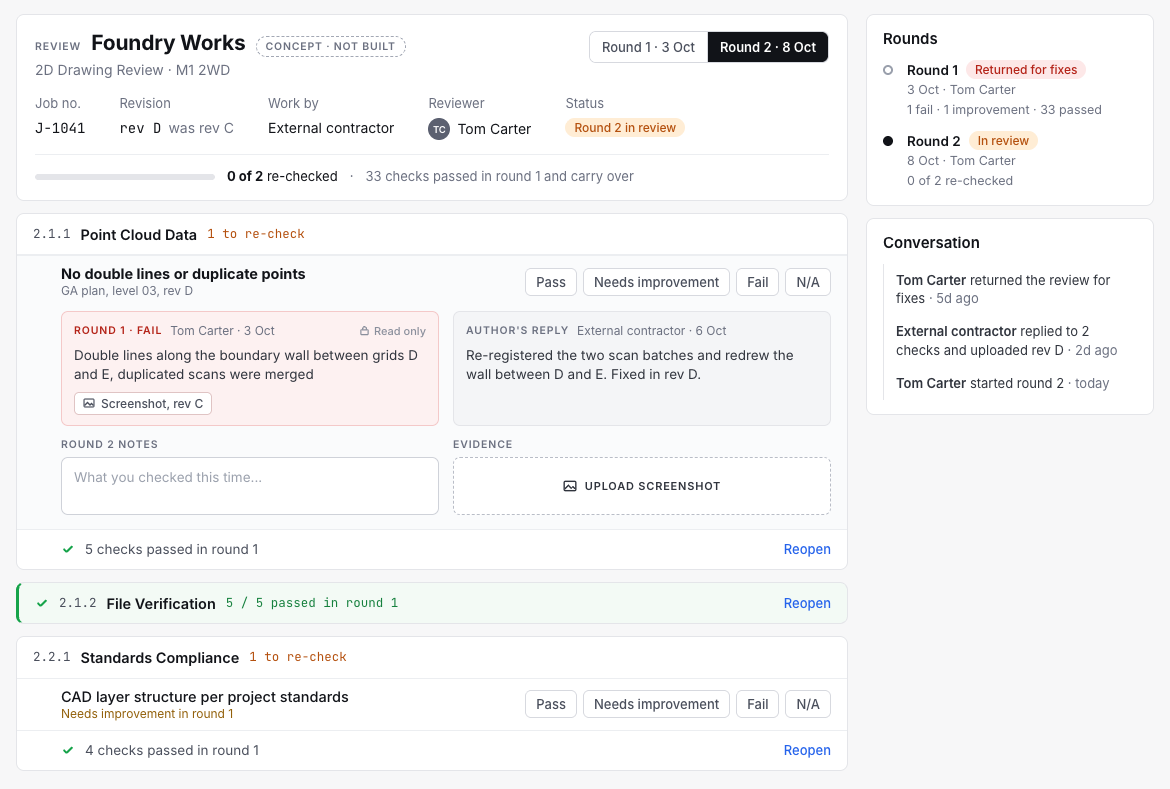Upload a screenshot as evidence
1170x789 pixels.
coord(642,486)
